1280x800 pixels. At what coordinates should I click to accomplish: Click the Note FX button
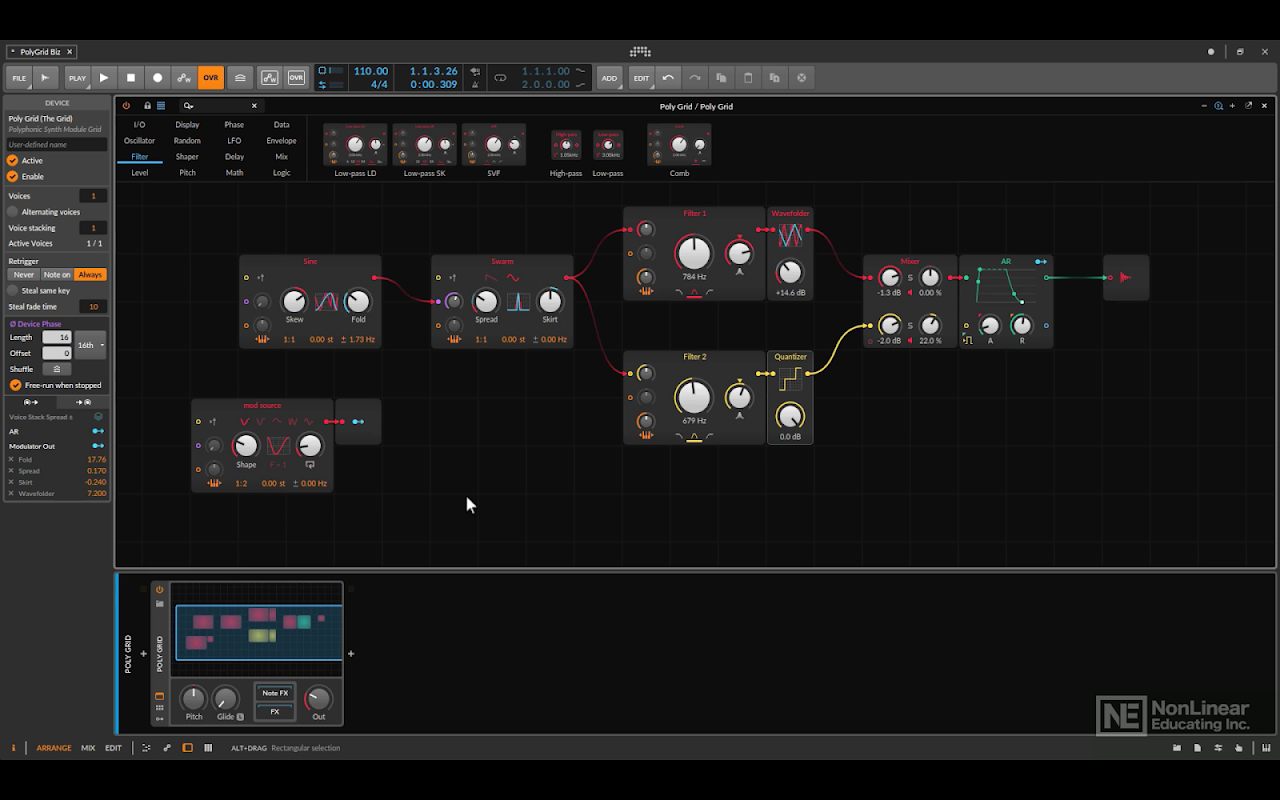(x=275, y=693)
